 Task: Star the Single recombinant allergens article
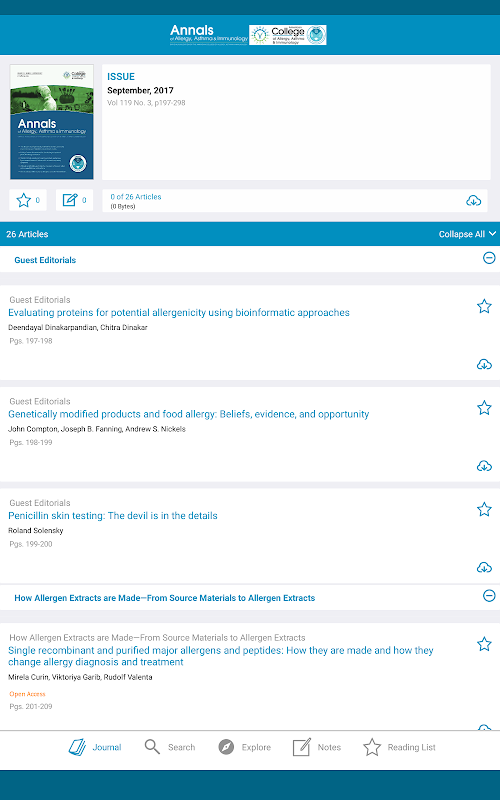(484, 644)
